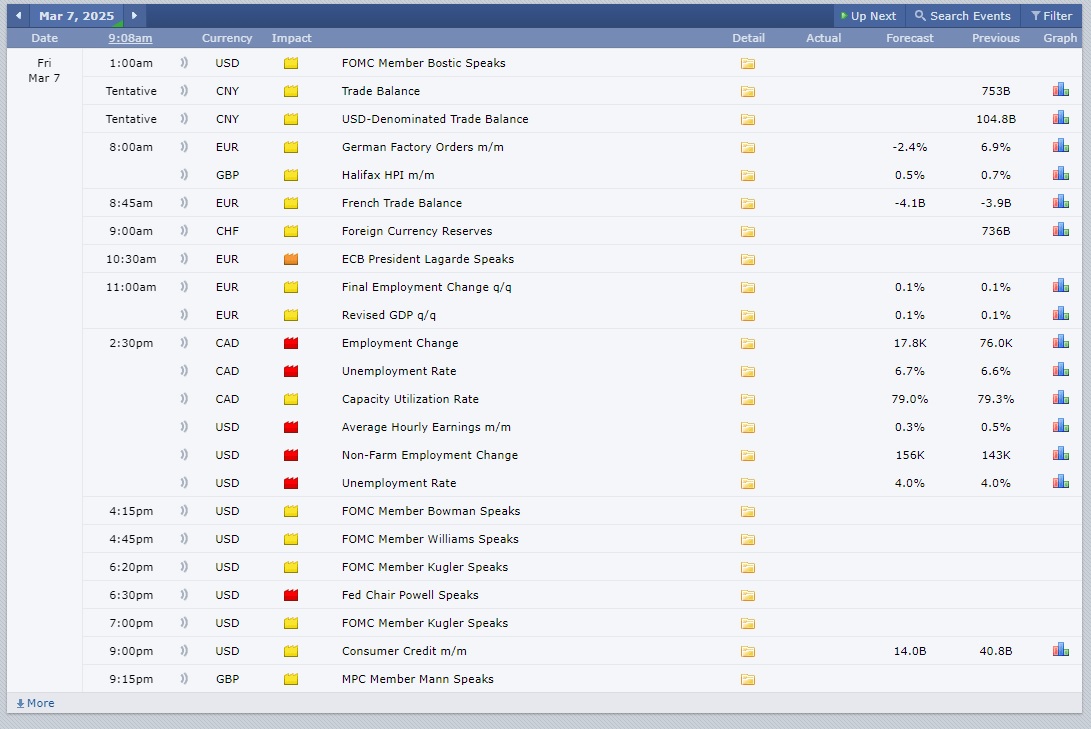The height and width of the screenshot is (729, 1091).
Task: Click the Date column header
Action: pos(45,38)
